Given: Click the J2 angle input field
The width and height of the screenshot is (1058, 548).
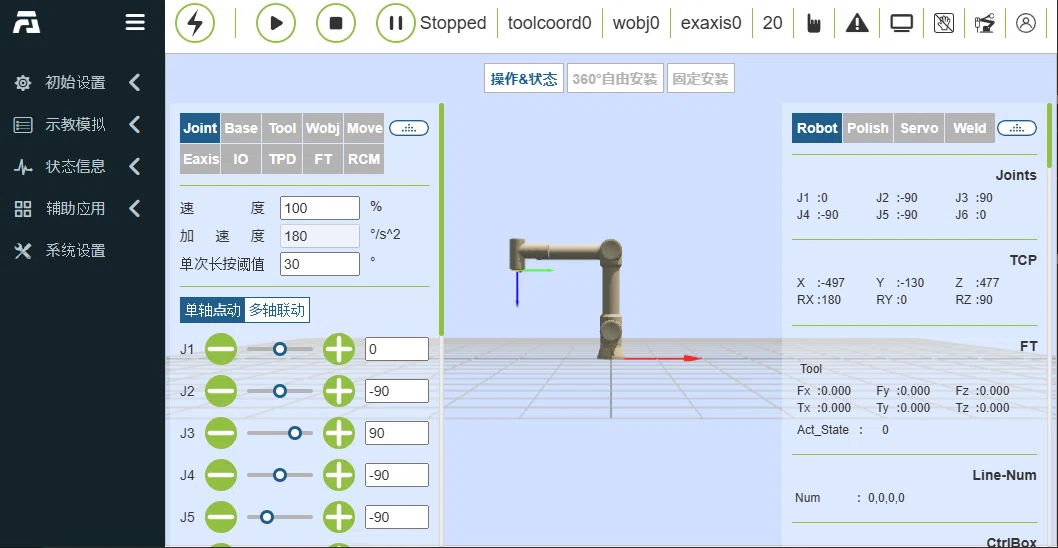Looking at the screenshot, I should 397,391.
